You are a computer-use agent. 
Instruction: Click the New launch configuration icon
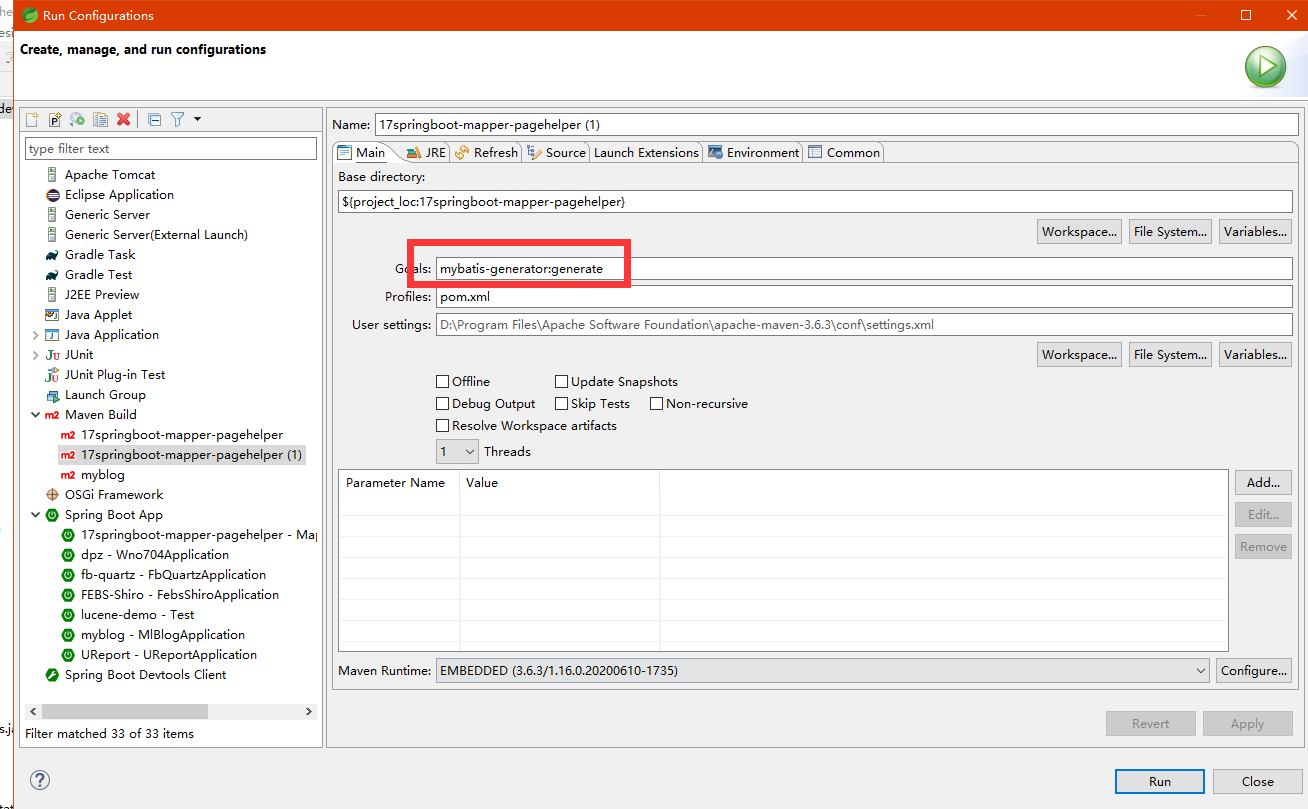(32, 120)
